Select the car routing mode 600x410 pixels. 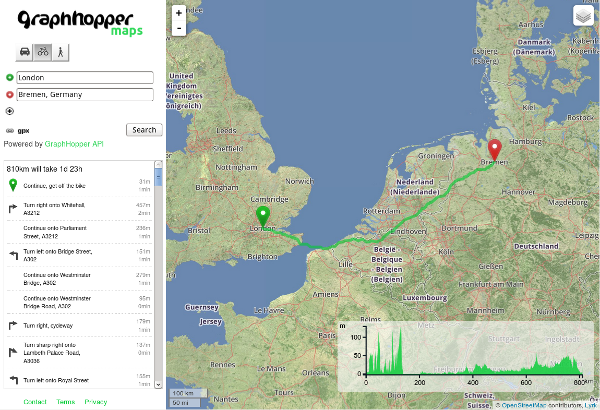click(24, 52)
